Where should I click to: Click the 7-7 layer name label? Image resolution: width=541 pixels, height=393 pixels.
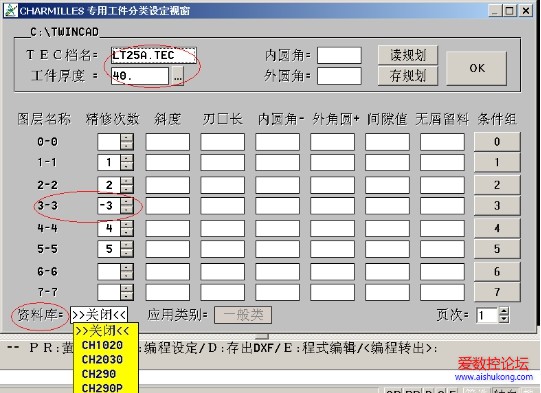(x=47, y=292)
